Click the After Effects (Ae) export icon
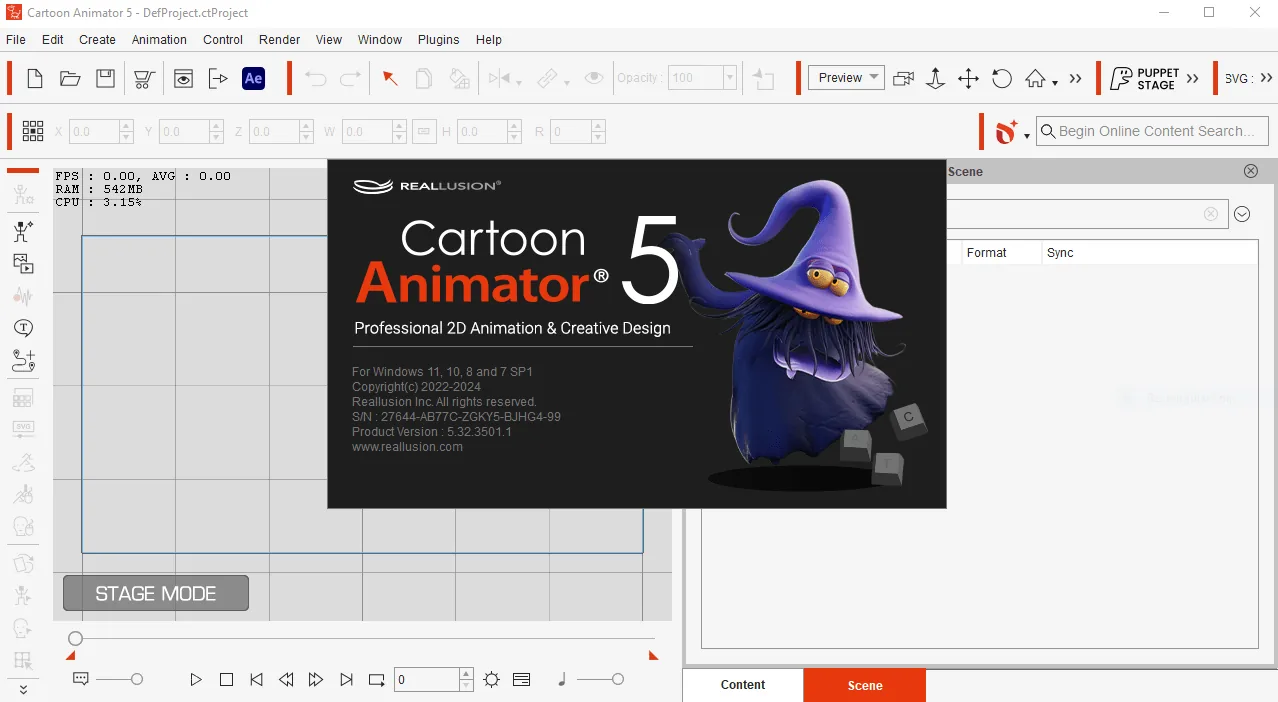Screen dimensions: 1278x702 click(x=254, y=78)
